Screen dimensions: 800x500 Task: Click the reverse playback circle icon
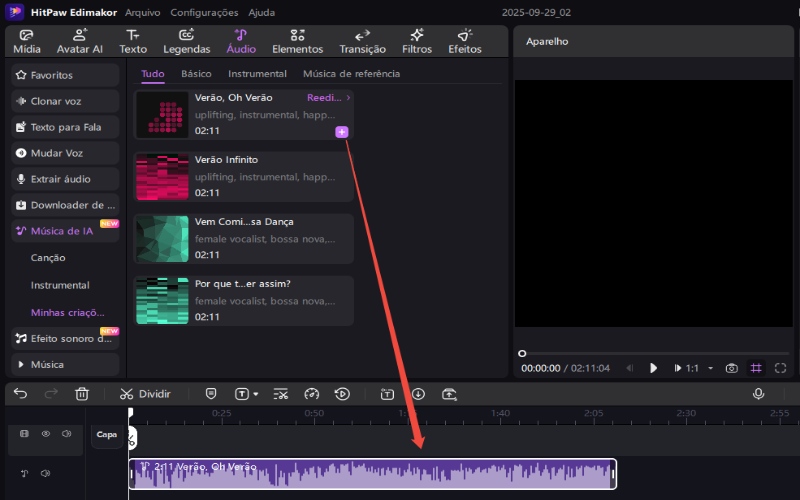342,394
